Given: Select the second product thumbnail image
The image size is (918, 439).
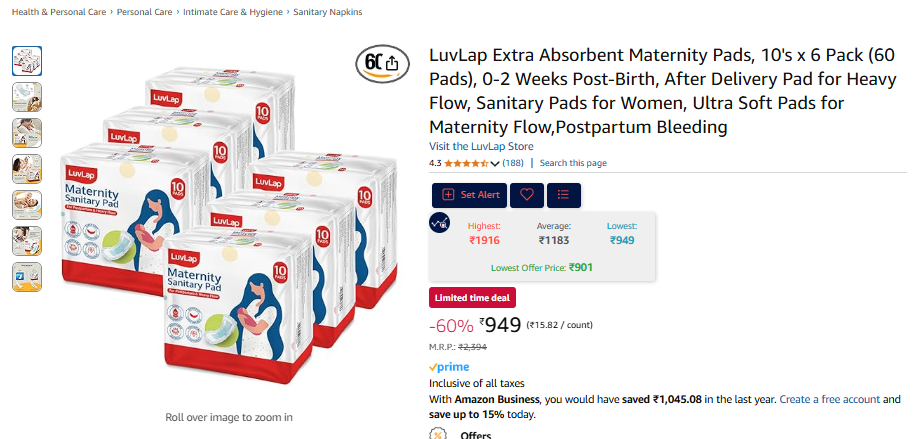Looking at the screenshot, I should (x=27, y=97).
